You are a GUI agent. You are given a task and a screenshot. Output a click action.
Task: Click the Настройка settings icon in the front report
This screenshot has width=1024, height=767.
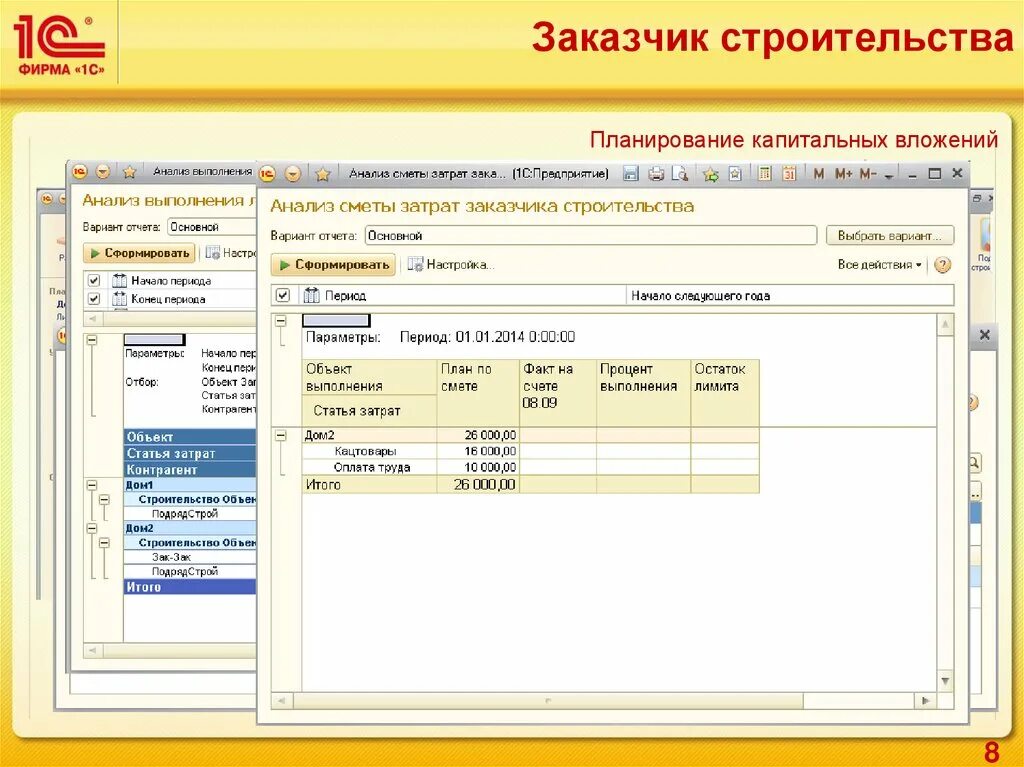415,265
